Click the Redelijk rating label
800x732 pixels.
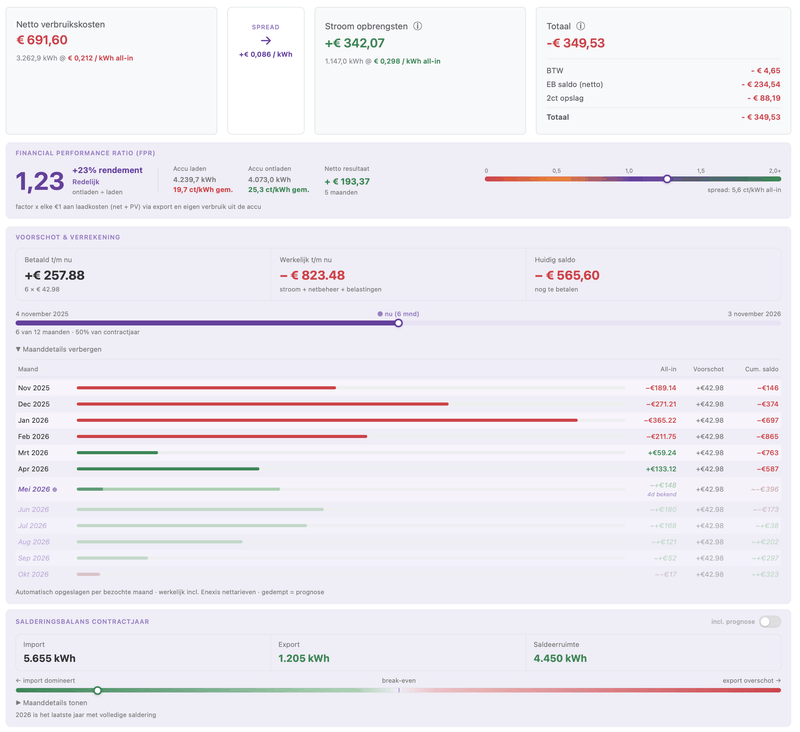pos(86,182)
